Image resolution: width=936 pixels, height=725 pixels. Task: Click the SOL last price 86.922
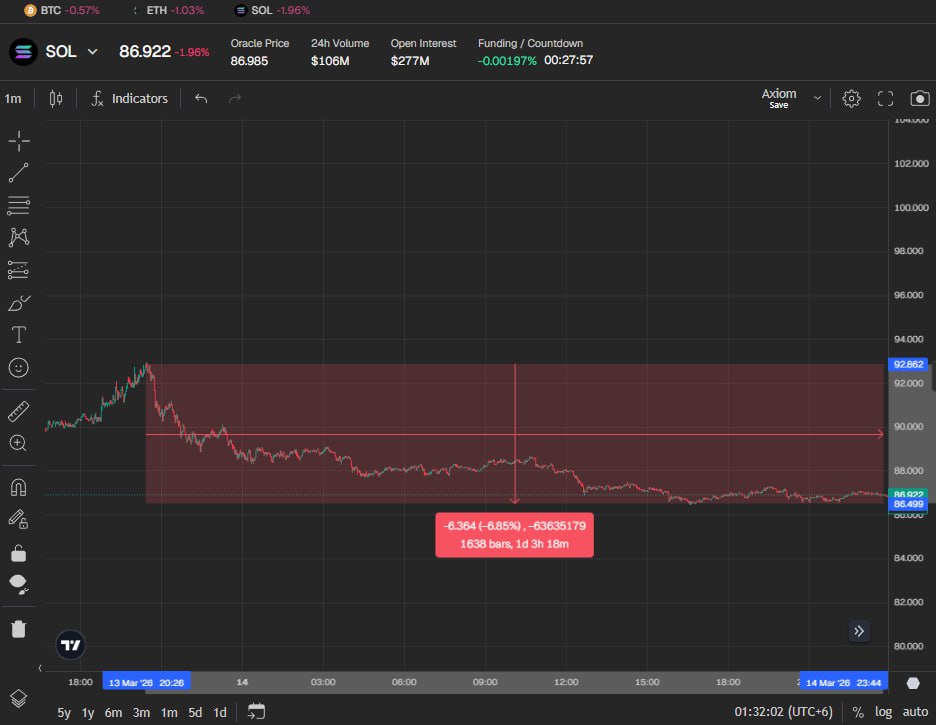145,52
